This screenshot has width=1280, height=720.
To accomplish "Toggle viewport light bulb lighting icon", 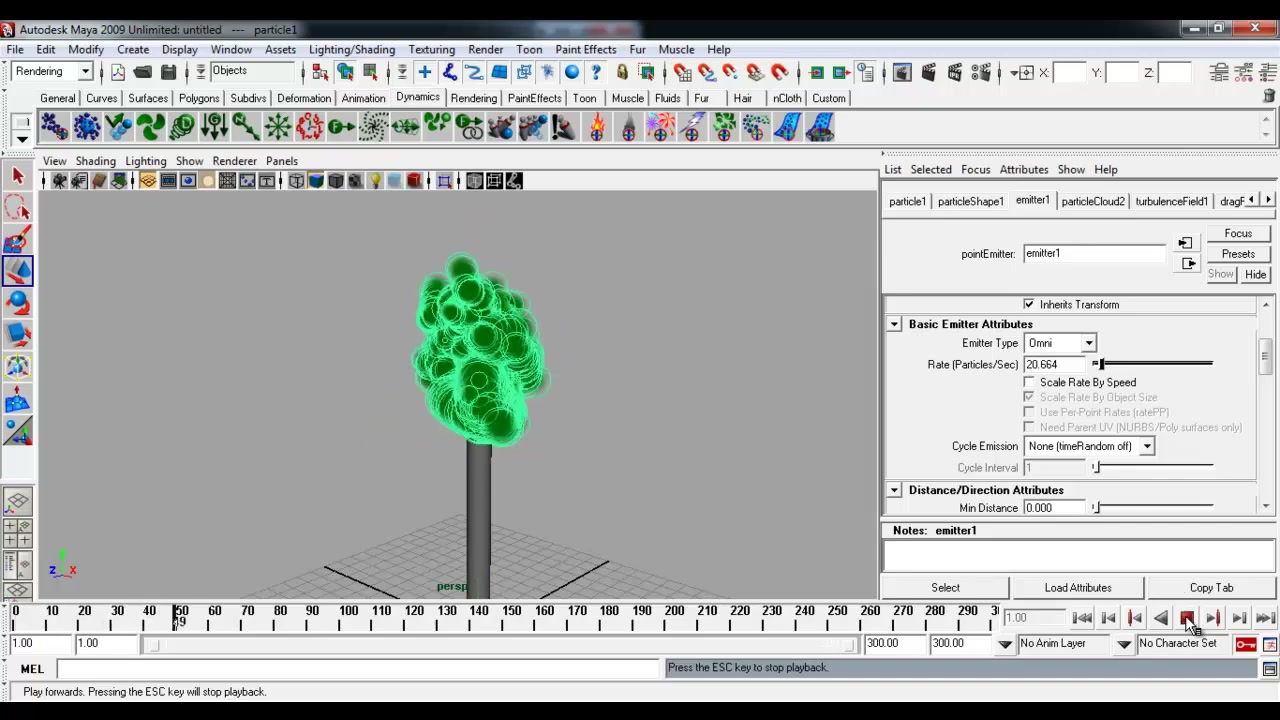I will coord(374,181).
